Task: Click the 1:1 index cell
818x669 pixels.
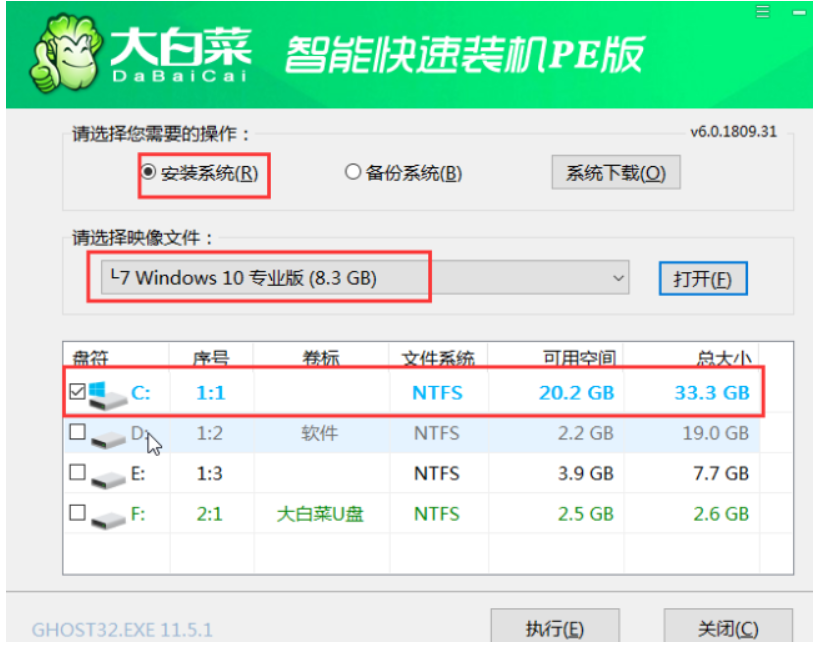Action: [x=211, y=392]
